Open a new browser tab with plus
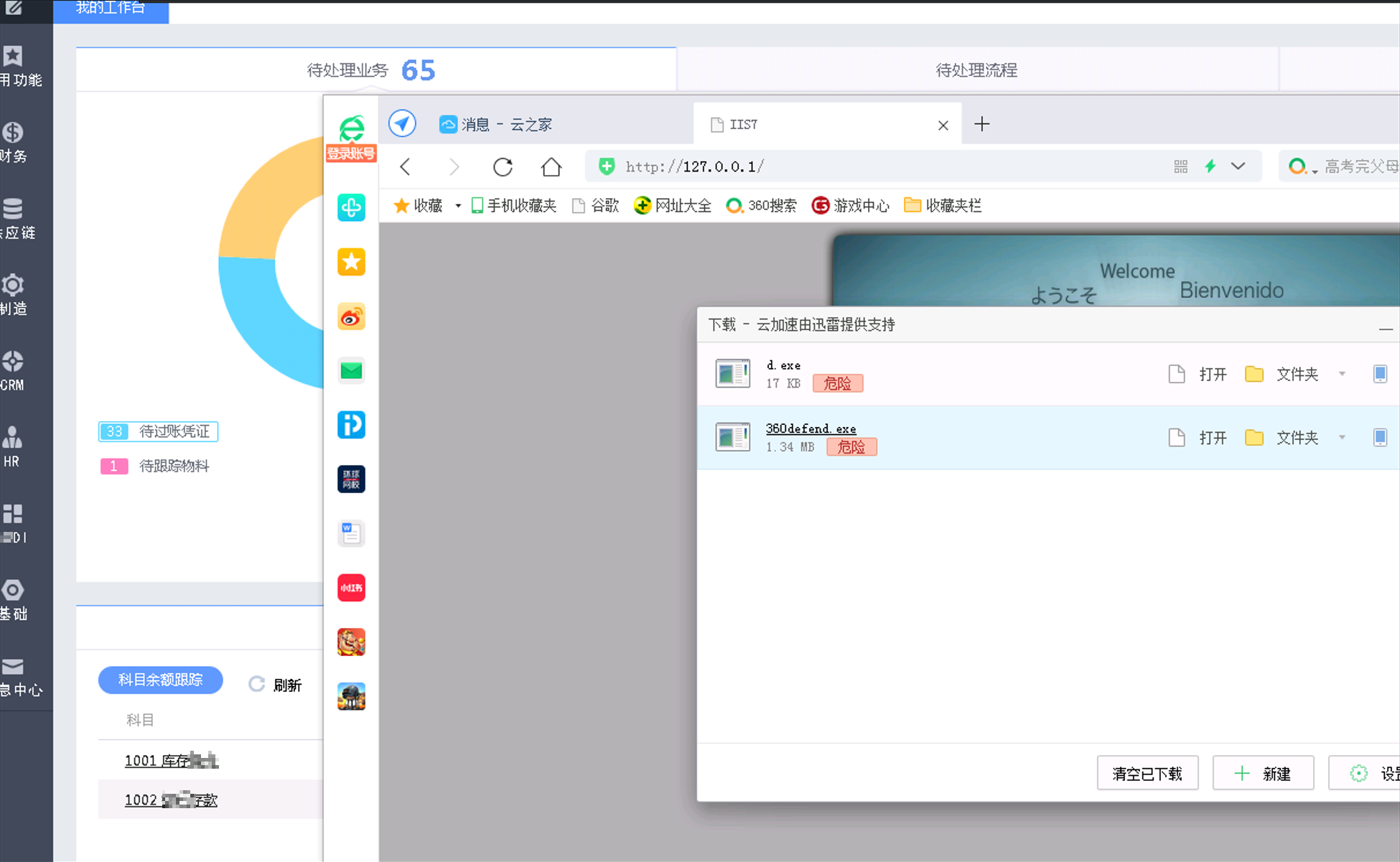Viewport: 1400px width, 862px height. pyautogui.click(x=981, y=124)
